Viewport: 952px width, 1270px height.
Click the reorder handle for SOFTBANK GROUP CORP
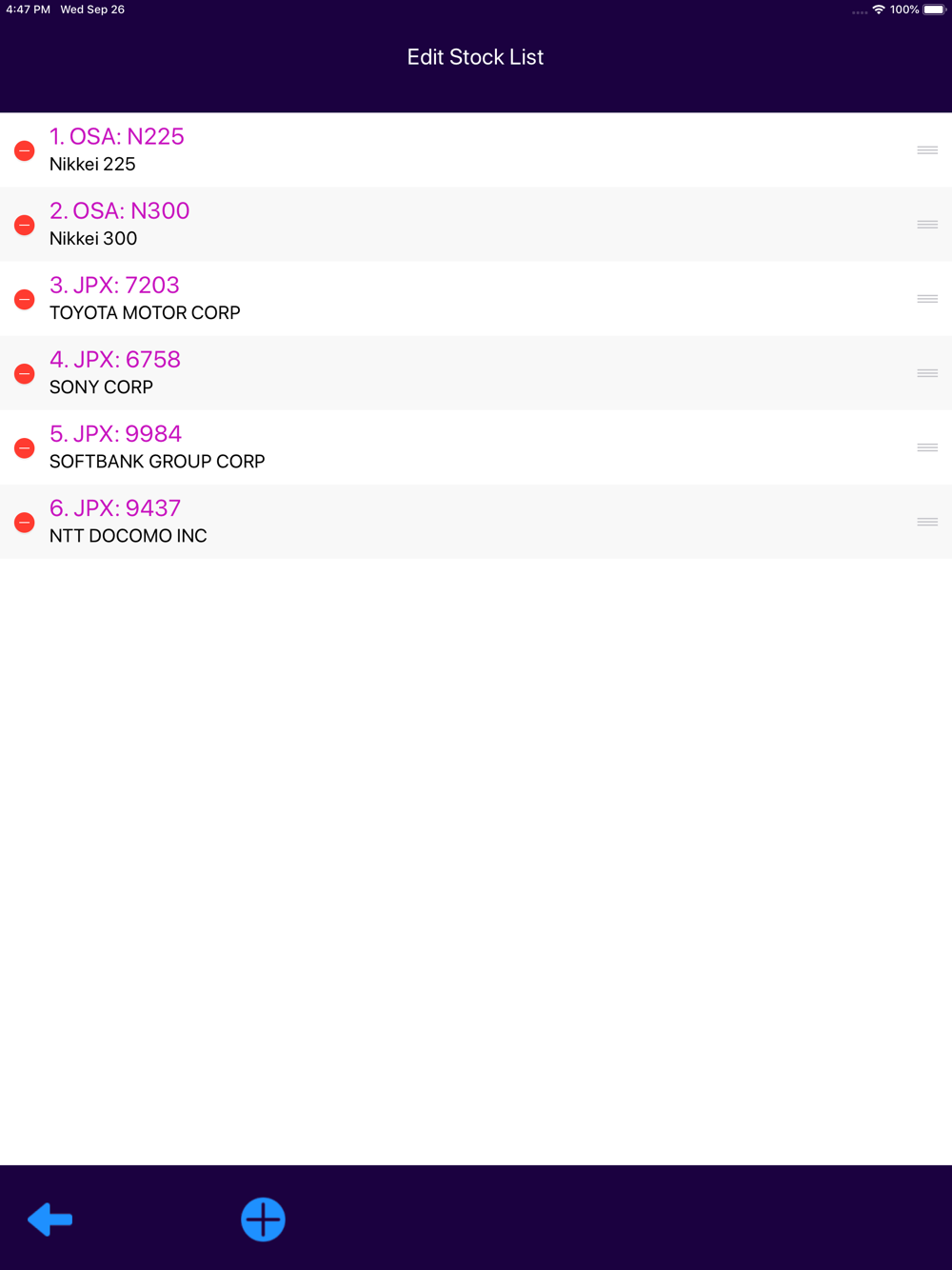(927, 447)
